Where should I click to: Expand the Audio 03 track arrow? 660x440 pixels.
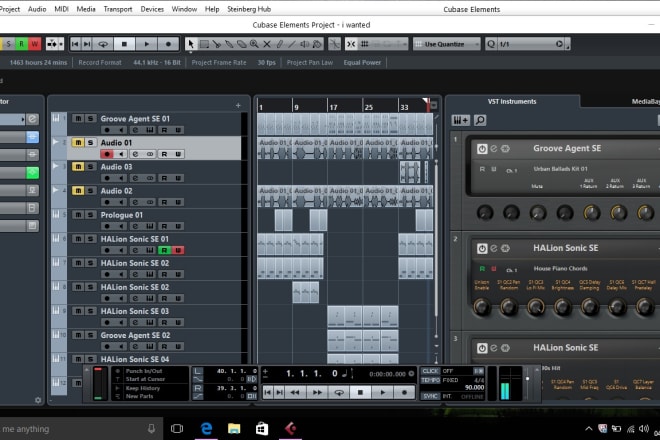point(55,167)
